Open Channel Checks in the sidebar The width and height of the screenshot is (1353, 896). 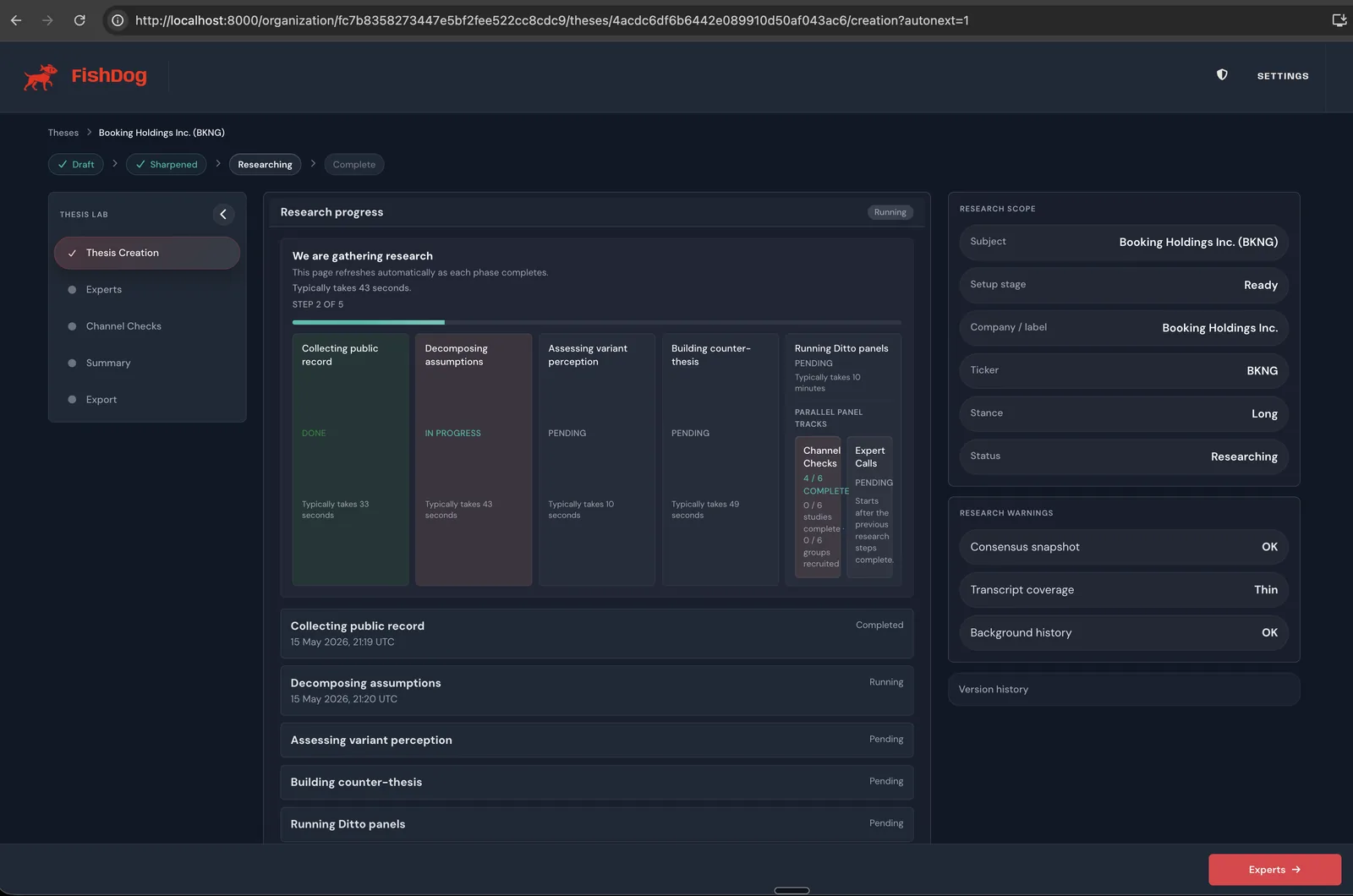tap(147, 326)
